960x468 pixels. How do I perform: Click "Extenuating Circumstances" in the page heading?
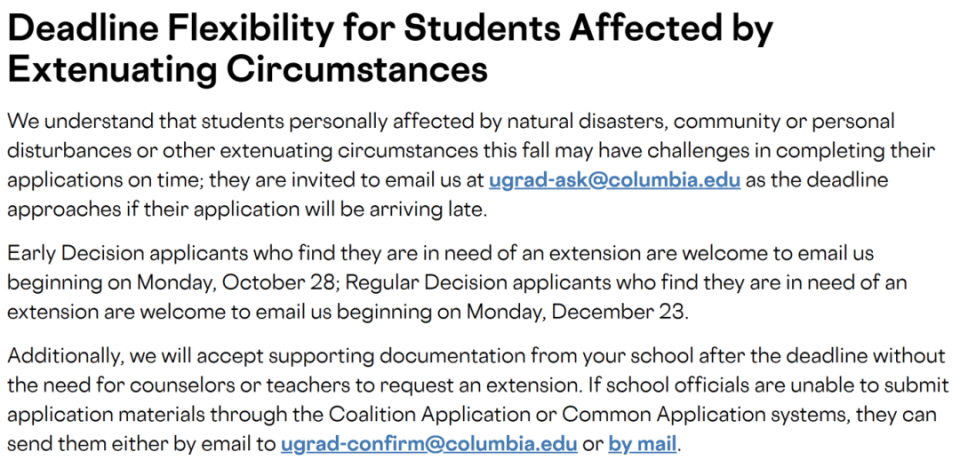click(246, 70)
